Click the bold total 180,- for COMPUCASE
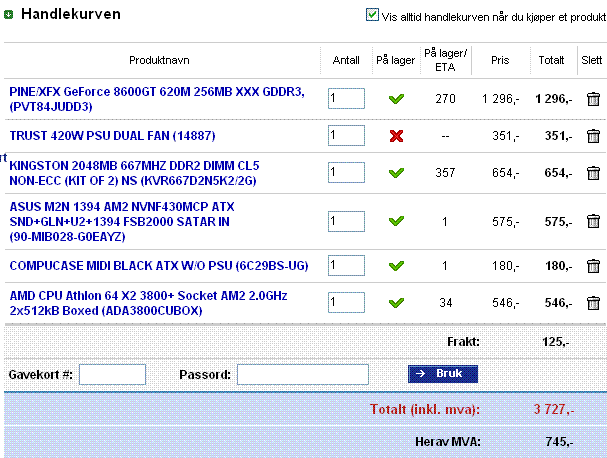This screenshot has height=458, width=607. [559, 266]
